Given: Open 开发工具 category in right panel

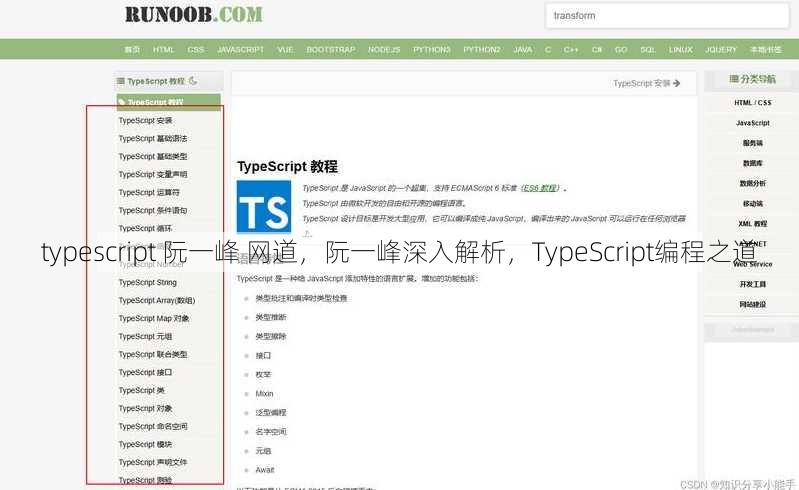Looking at the screenshot, I should (x=753, y=284).
